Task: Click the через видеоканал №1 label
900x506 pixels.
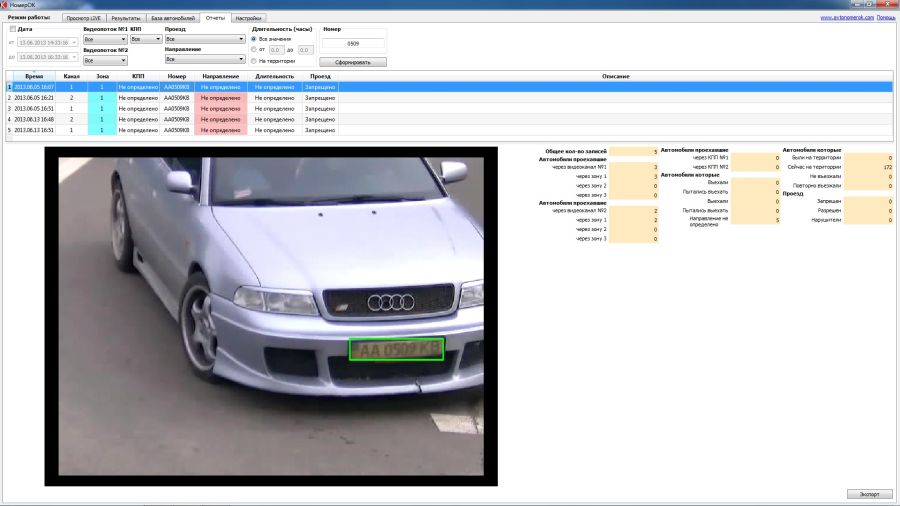Action: pyautogui.click(x=579, y=167)
